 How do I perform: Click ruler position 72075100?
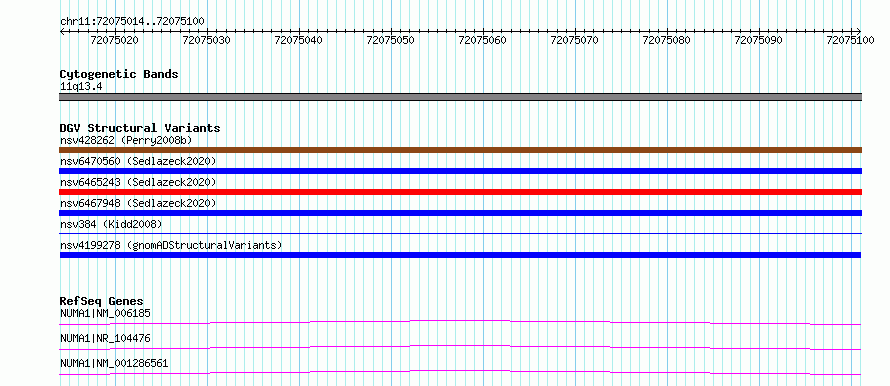[x=850, y=40]
